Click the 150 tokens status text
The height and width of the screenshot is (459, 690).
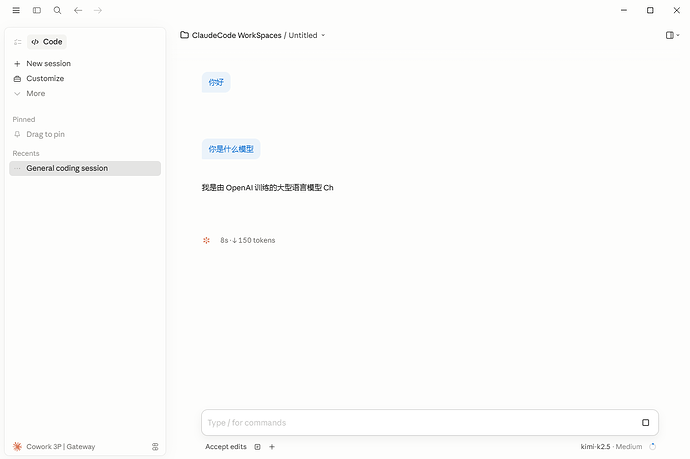point(257,240)
